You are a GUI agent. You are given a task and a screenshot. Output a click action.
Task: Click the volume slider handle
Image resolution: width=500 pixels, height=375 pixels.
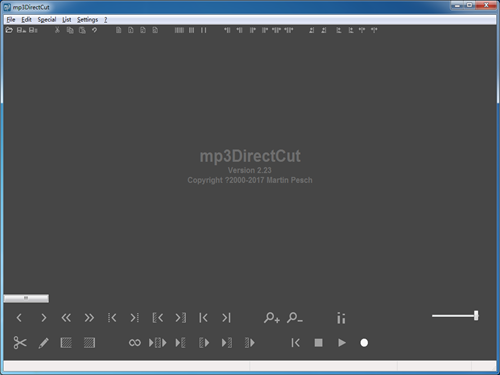click(x=476, y=315)
